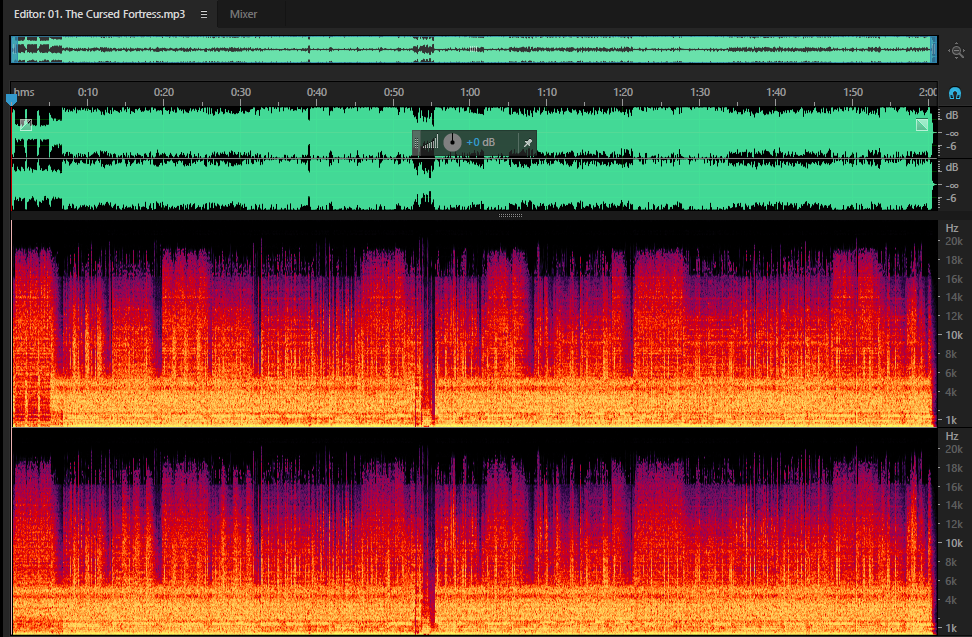Click the volume bars icon in the HUD
Screen dimensions: 972x637
tap(430, 143)
